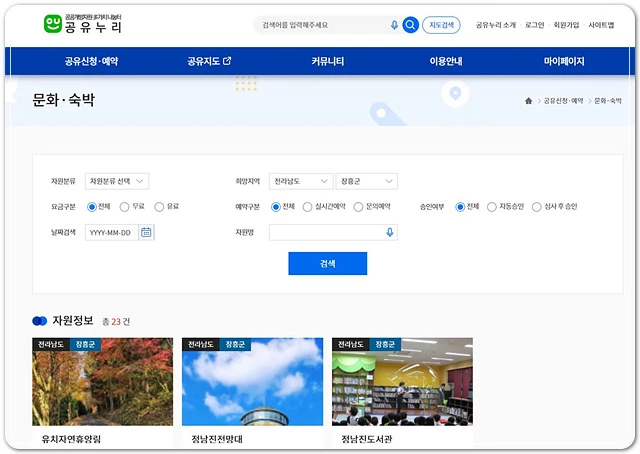Screen dimensions: 640x454
Task: Open the calendar date picker icon
Action: [147, 232]
